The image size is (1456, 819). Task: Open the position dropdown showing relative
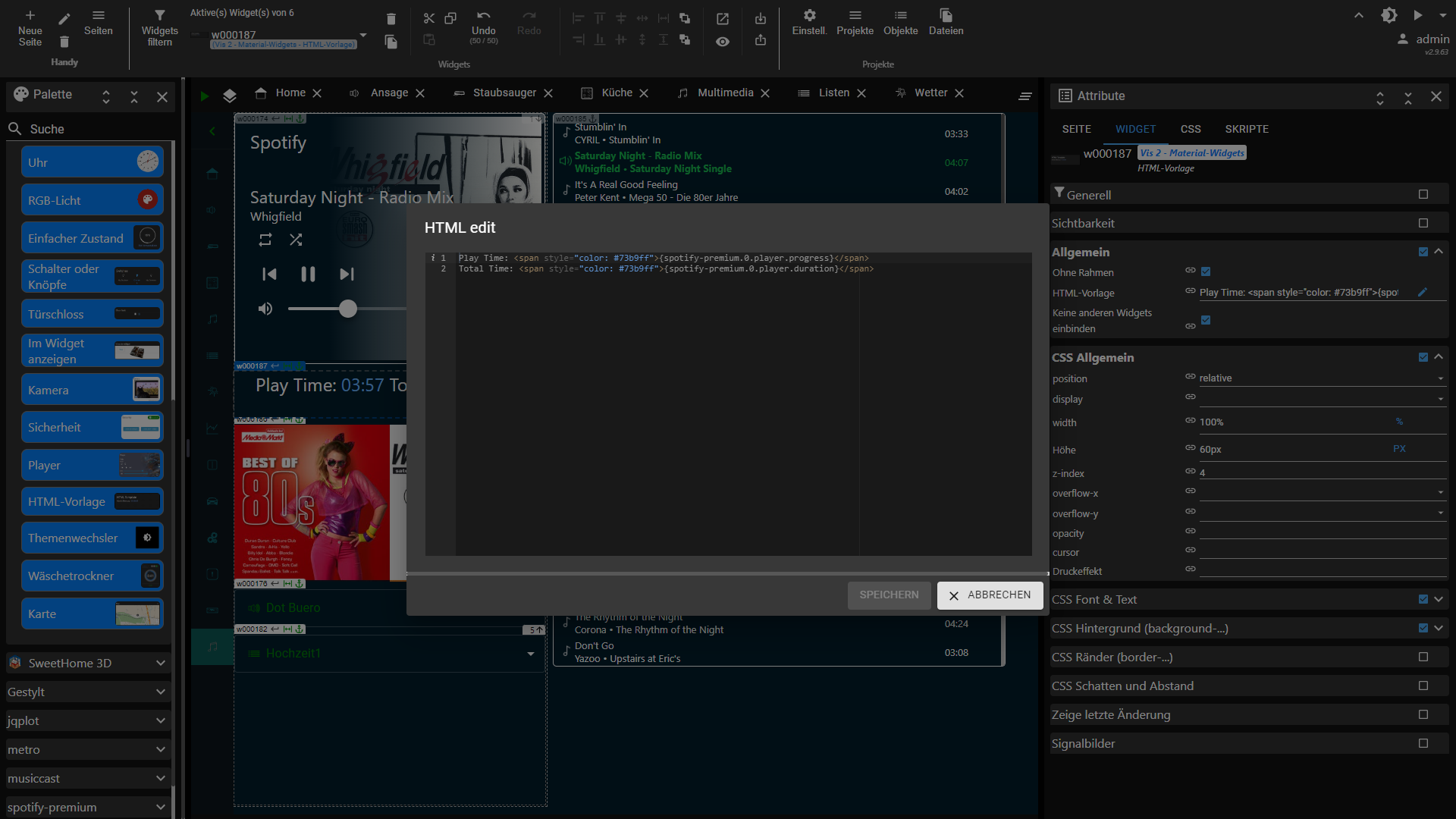pos(1321,378)
